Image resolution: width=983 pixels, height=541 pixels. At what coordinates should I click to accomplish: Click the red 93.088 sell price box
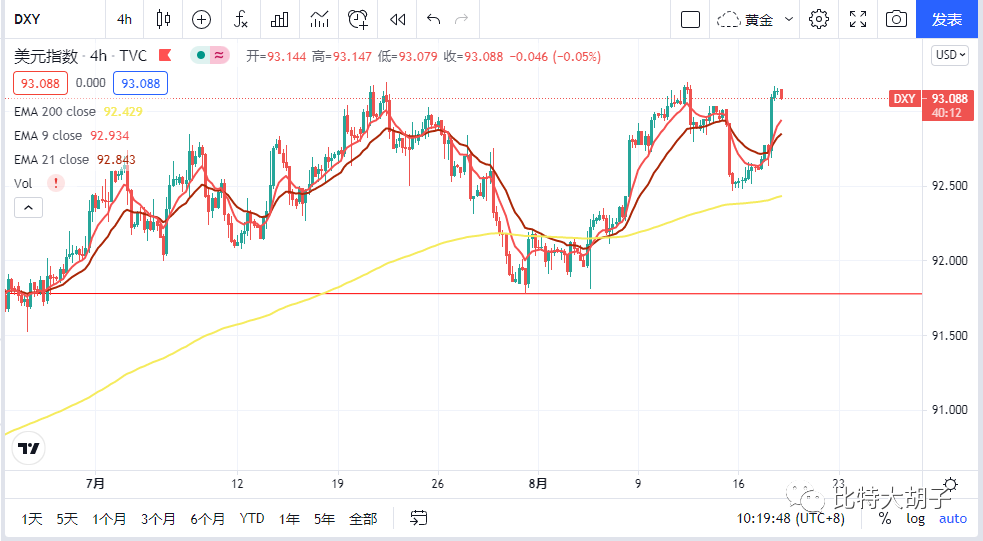coord(40,83)
